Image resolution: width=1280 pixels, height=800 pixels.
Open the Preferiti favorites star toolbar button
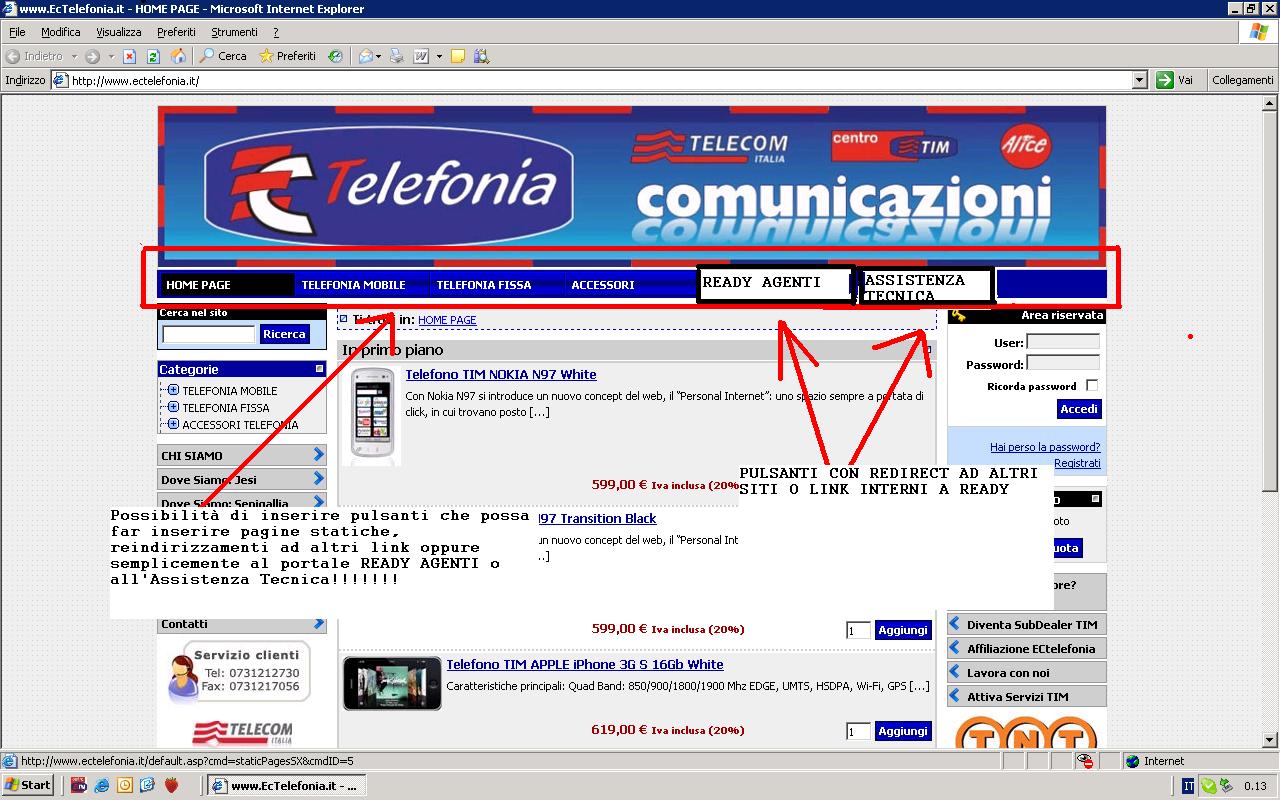(x=287, y=56)
